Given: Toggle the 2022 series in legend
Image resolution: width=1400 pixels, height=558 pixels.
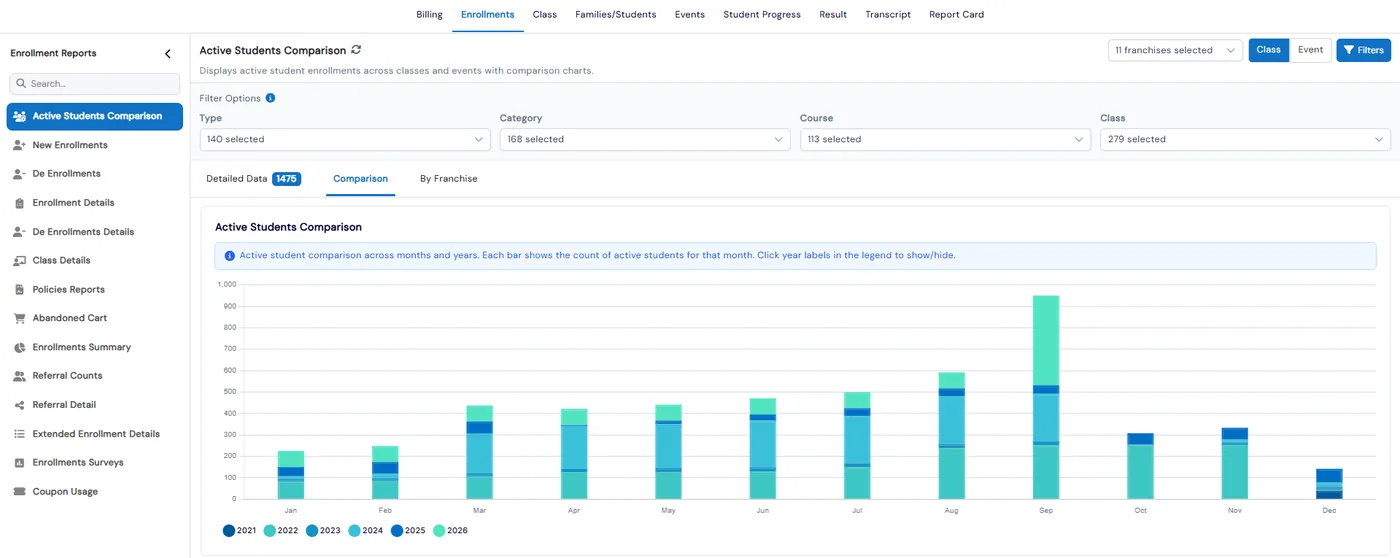Looking at the screenshot, I should (x=282, y=531).
